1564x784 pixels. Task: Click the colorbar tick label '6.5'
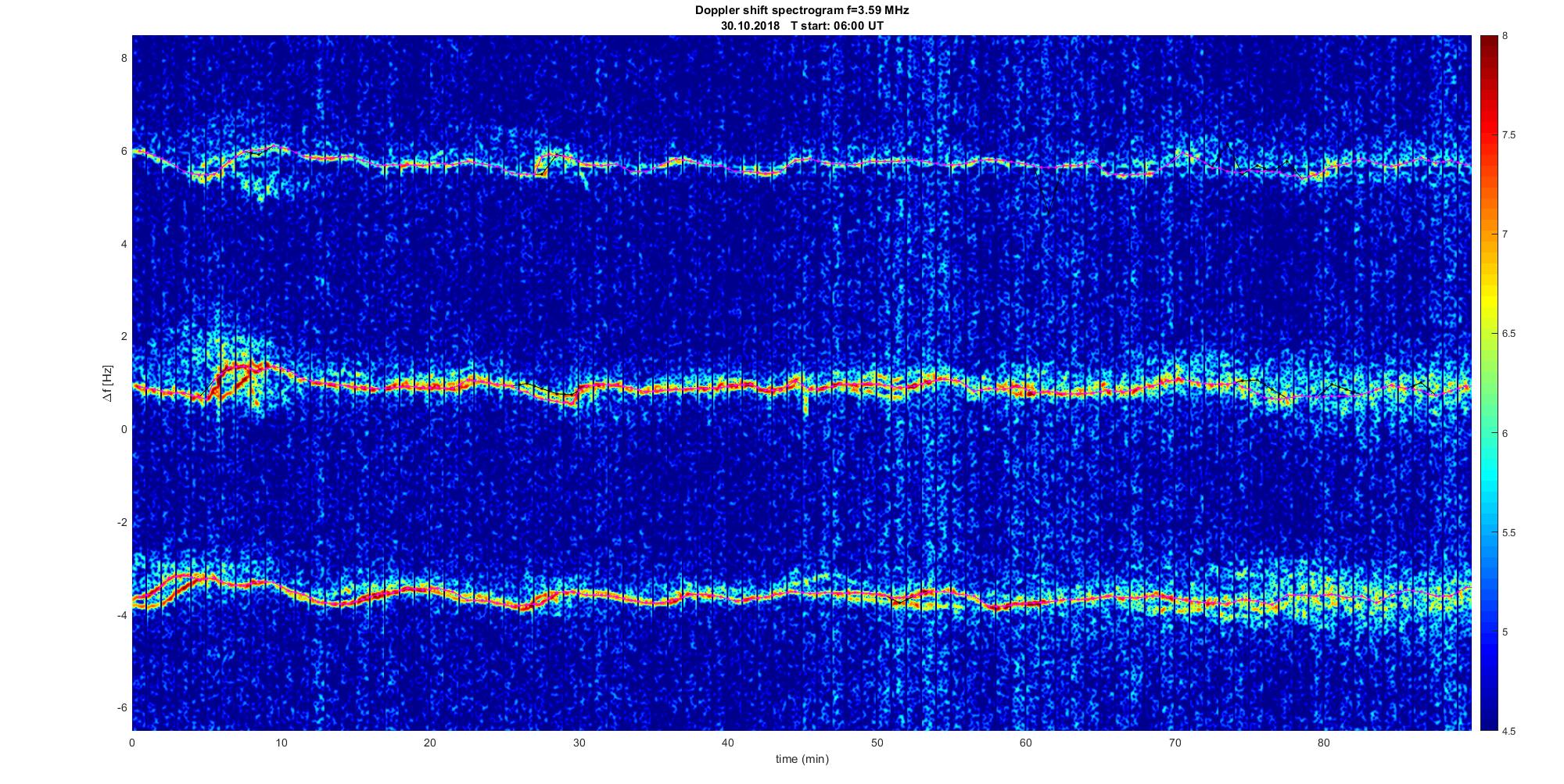[1509, 334]
